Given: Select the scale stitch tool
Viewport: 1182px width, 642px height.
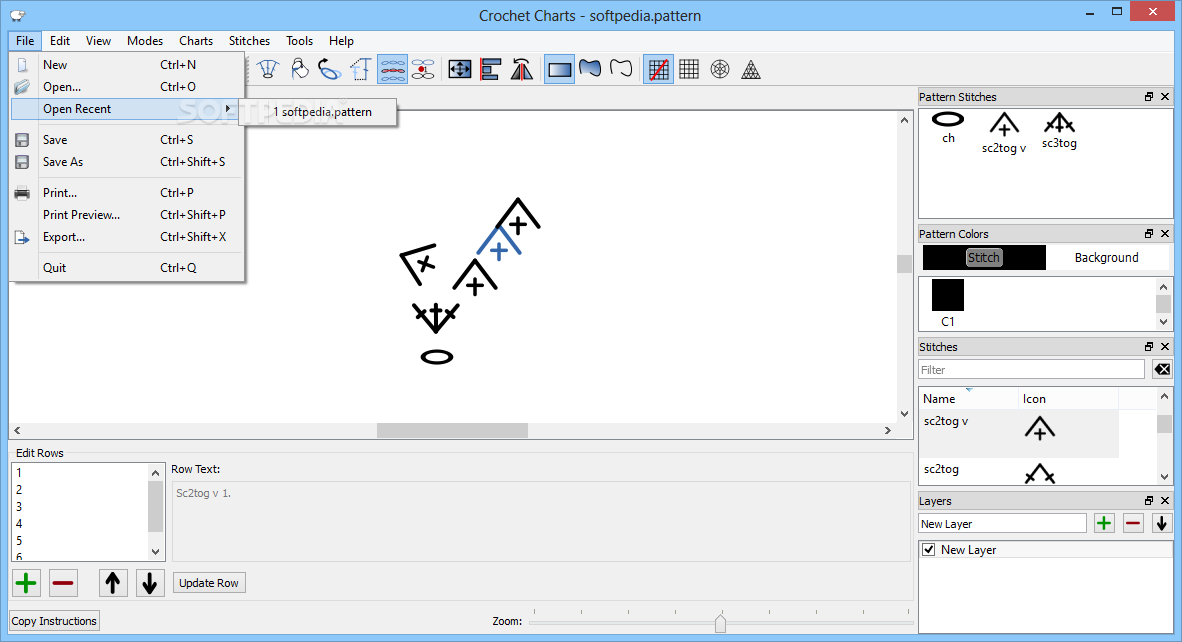Looking at the screenshot, I should 361,69.
